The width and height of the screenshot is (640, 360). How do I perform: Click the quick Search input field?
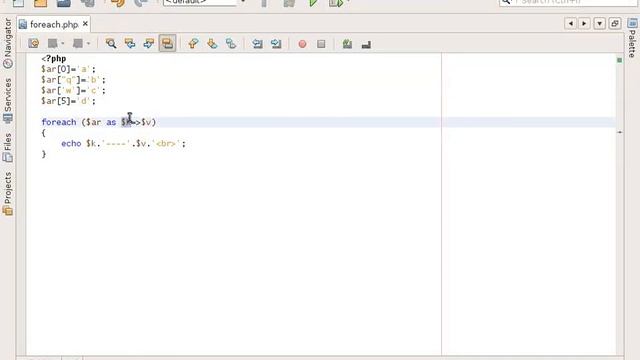click(x=568, y=2)
